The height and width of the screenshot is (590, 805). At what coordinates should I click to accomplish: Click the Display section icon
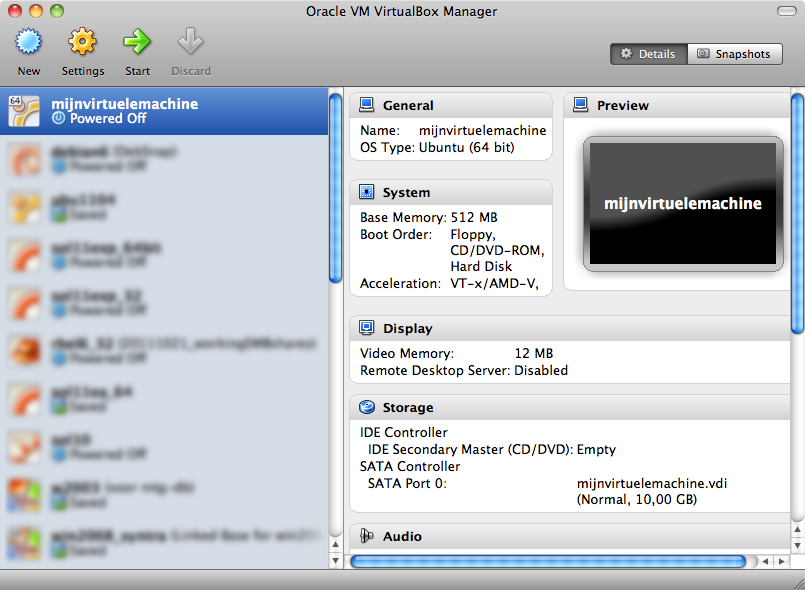click(x=367, y=328)
